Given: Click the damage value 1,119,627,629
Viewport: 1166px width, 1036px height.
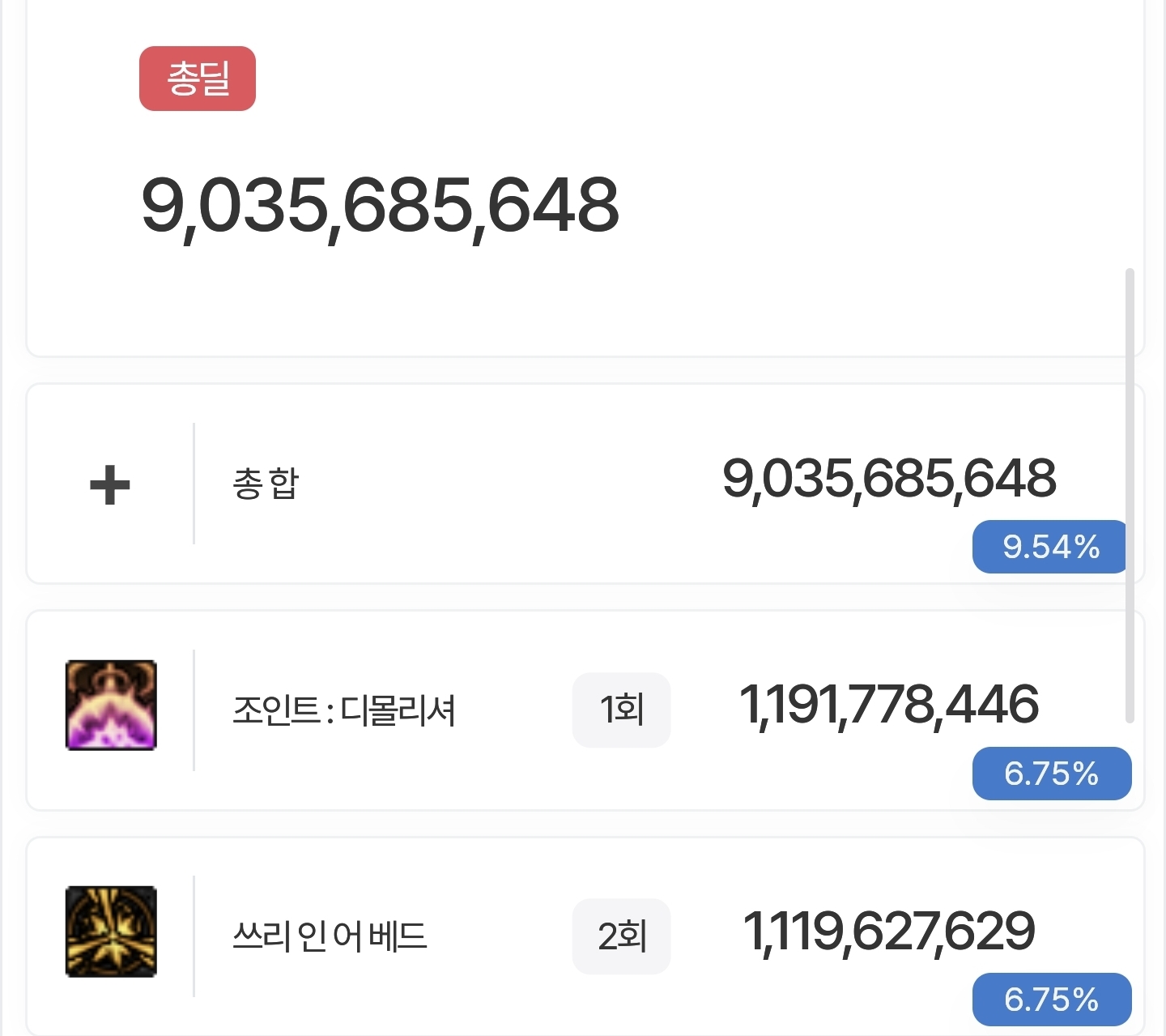Looking at the screenshot, I should [889, 932].
